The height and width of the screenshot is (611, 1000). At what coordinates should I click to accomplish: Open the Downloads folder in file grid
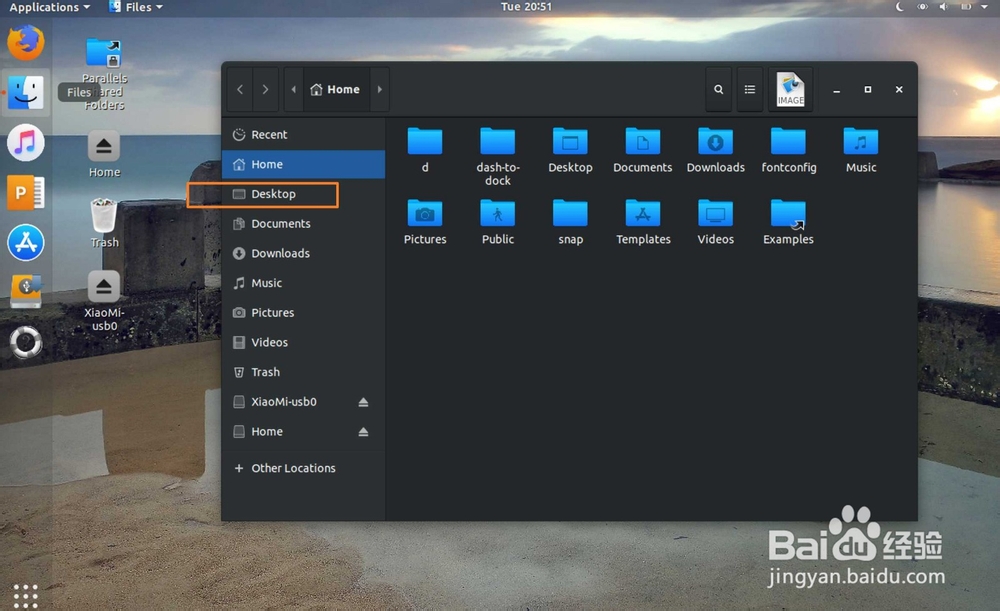click(716, 150)
